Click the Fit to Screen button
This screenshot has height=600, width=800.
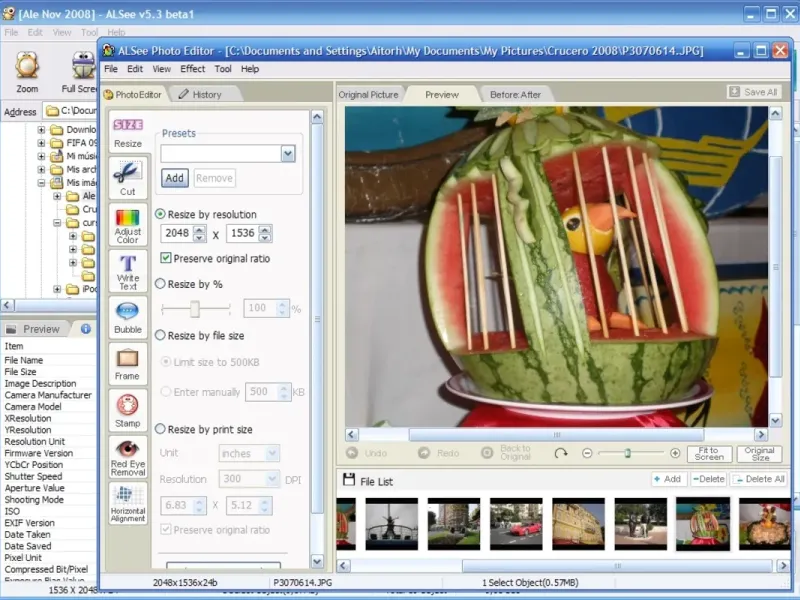point(709,454)
